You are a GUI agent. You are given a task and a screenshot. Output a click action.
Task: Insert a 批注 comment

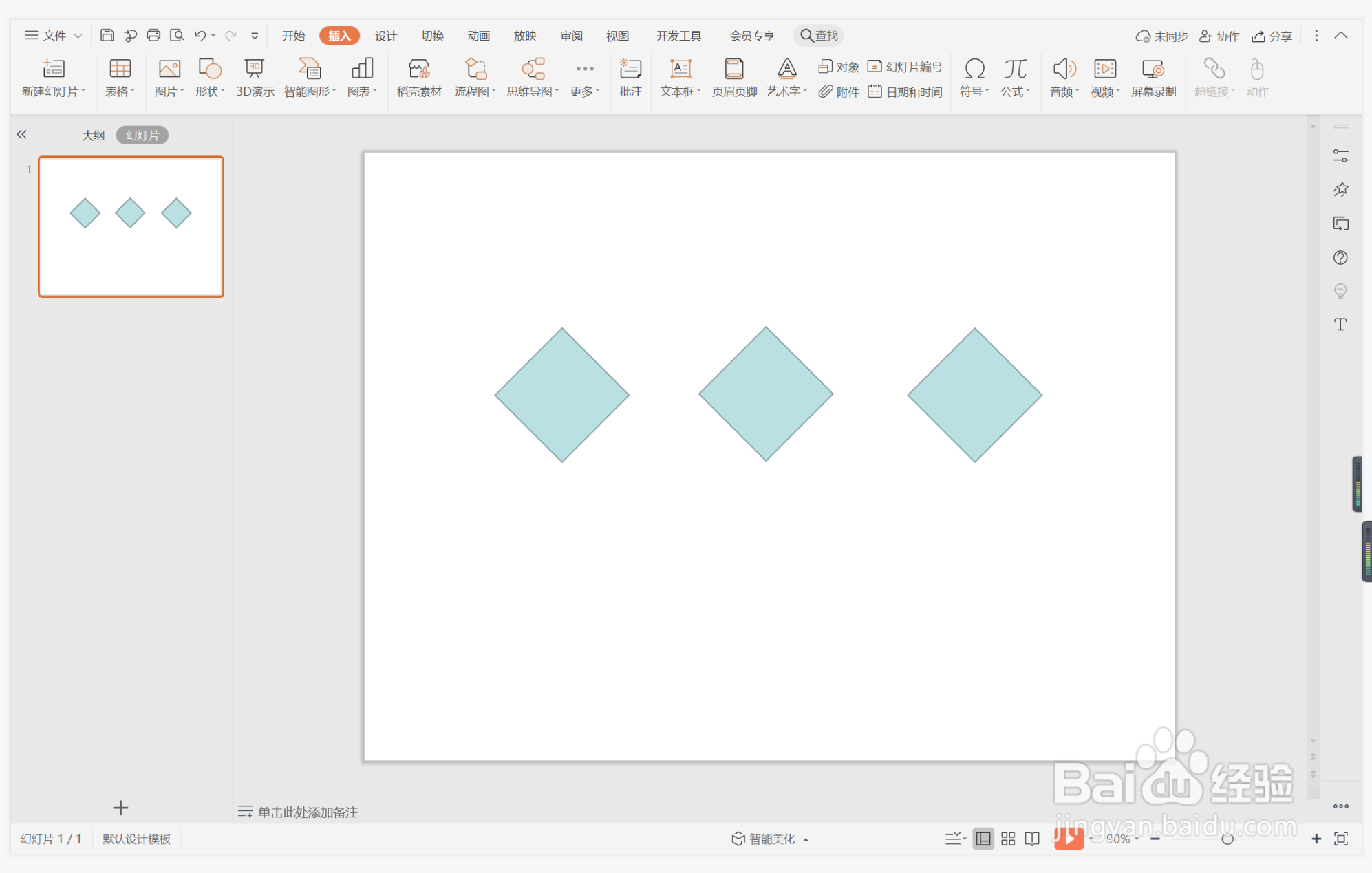pyautogui.click(x=630, y=77)
